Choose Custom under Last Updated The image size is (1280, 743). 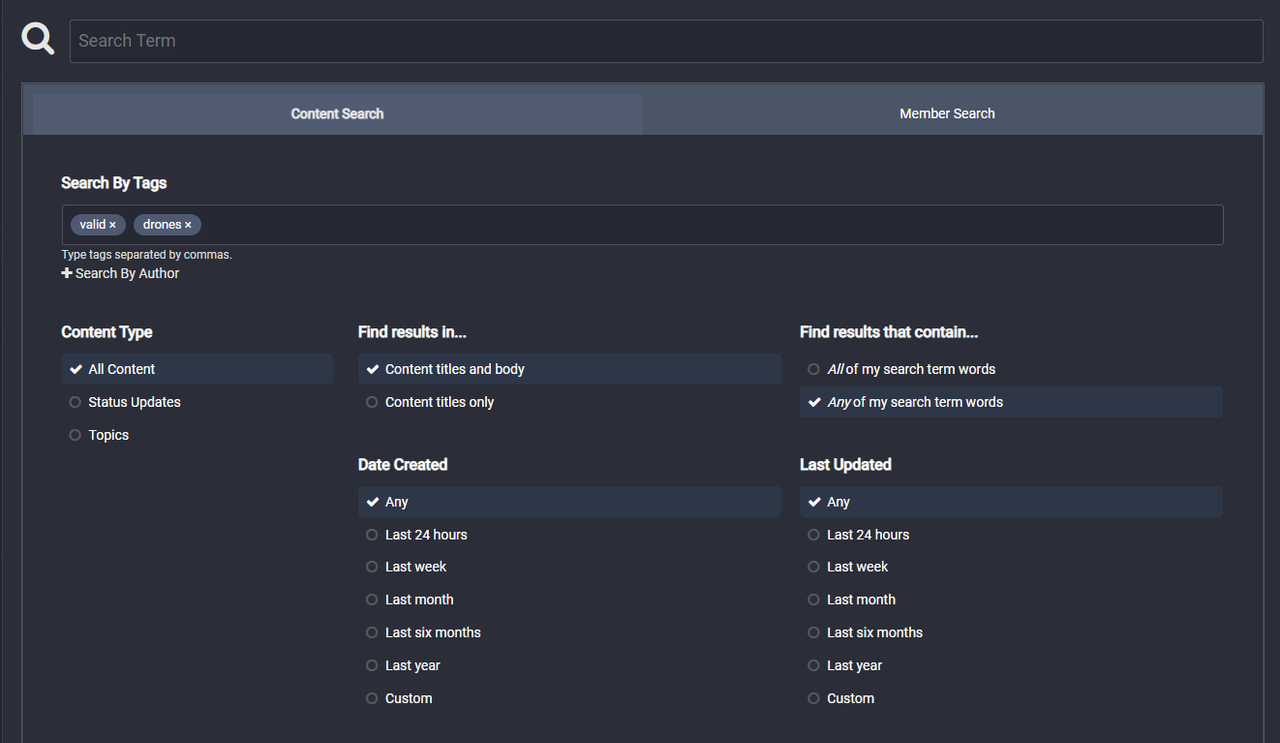pos(850,698)
